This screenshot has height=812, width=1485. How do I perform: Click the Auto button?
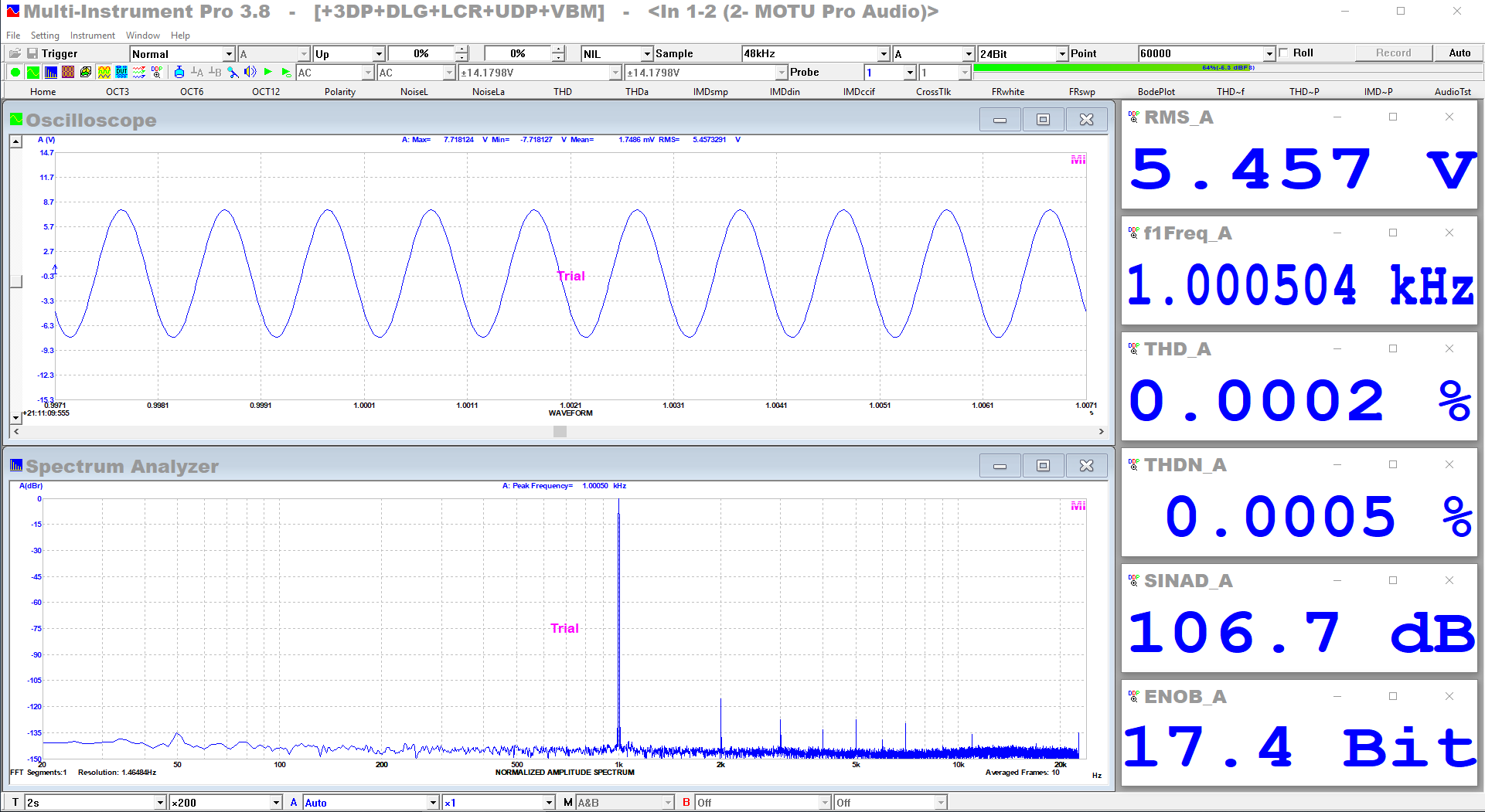coord(1459,53)
